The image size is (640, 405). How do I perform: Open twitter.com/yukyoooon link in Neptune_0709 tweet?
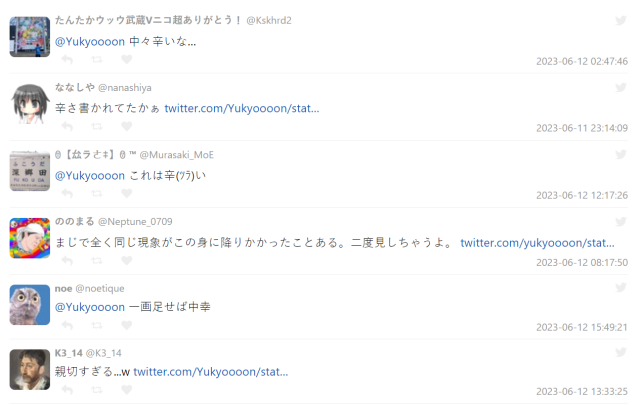click(x=537, y=243)
